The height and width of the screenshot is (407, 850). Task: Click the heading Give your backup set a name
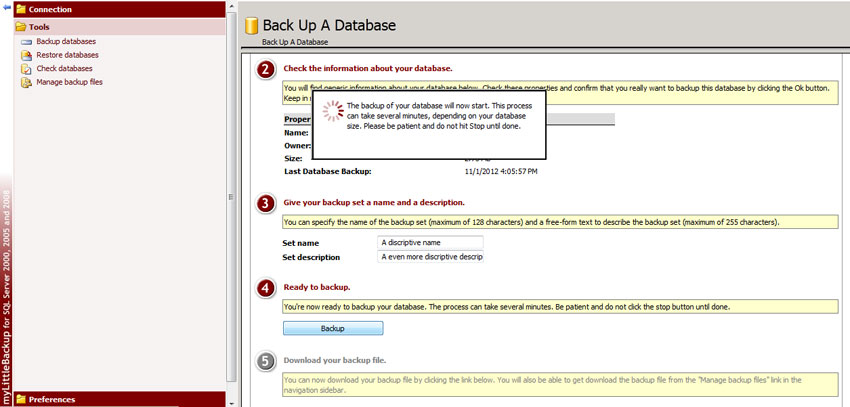click(x=374, y=202)
